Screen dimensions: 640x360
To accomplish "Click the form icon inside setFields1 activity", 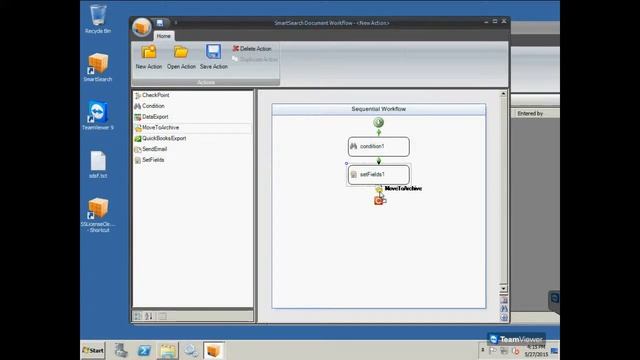I will point(353,174).
